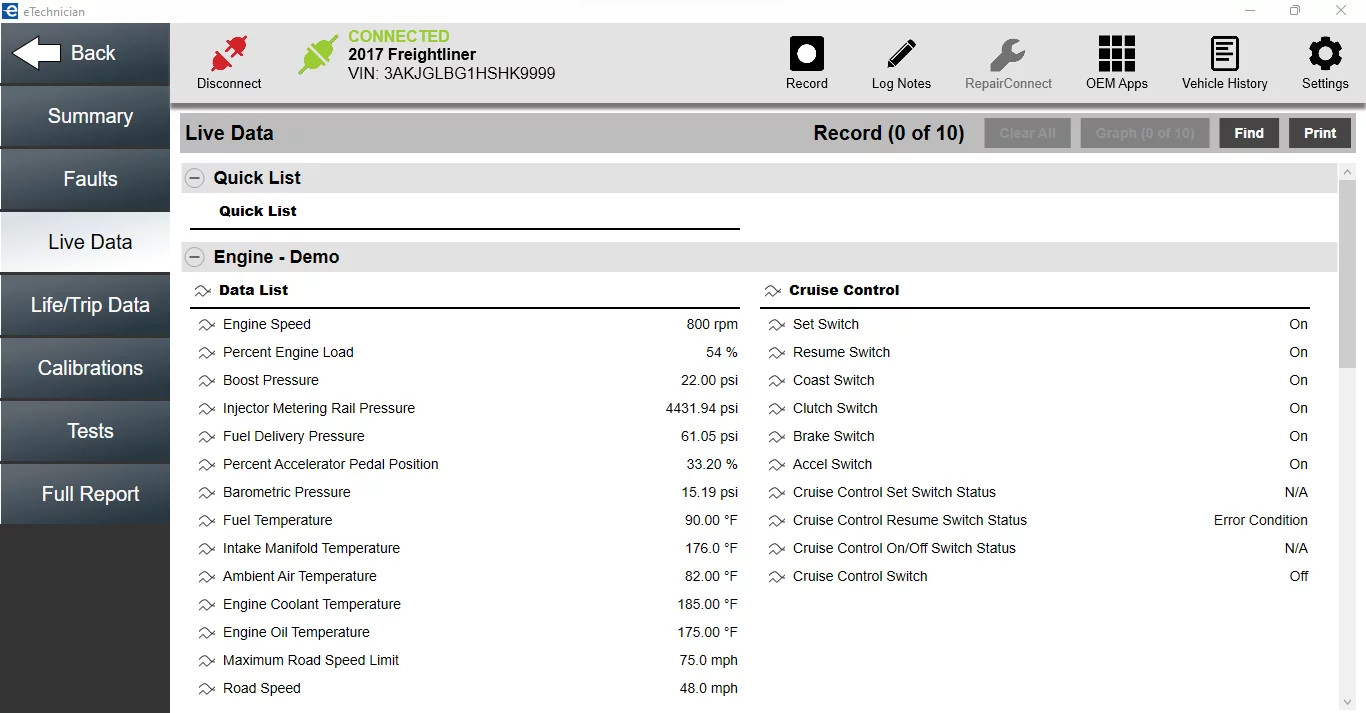The image size is (1366, 713).
Task: Click graph icon beside Fuel Delivery Pressure
Action: click(206, 437)
